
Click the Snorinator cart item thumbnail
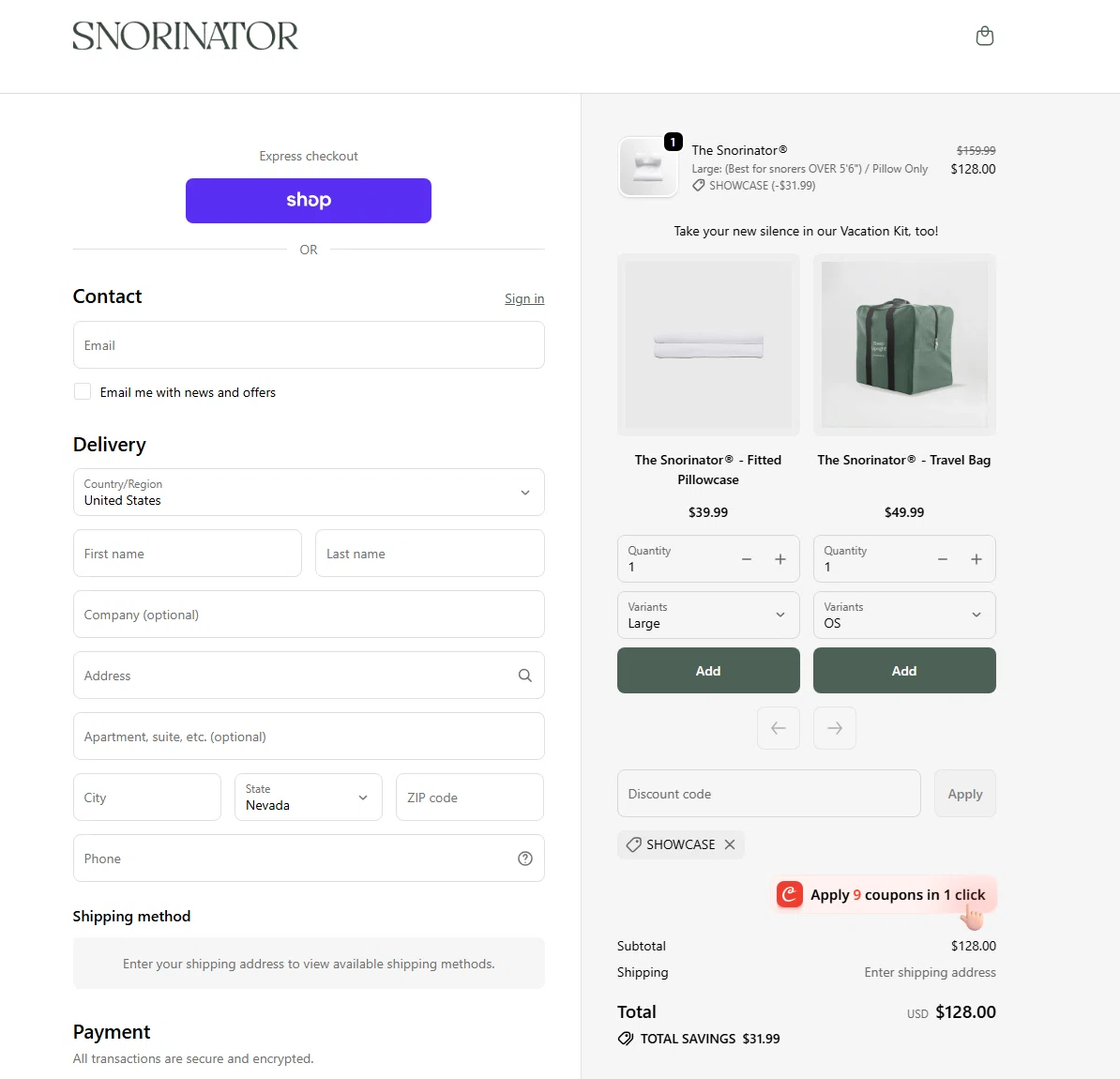648,167
